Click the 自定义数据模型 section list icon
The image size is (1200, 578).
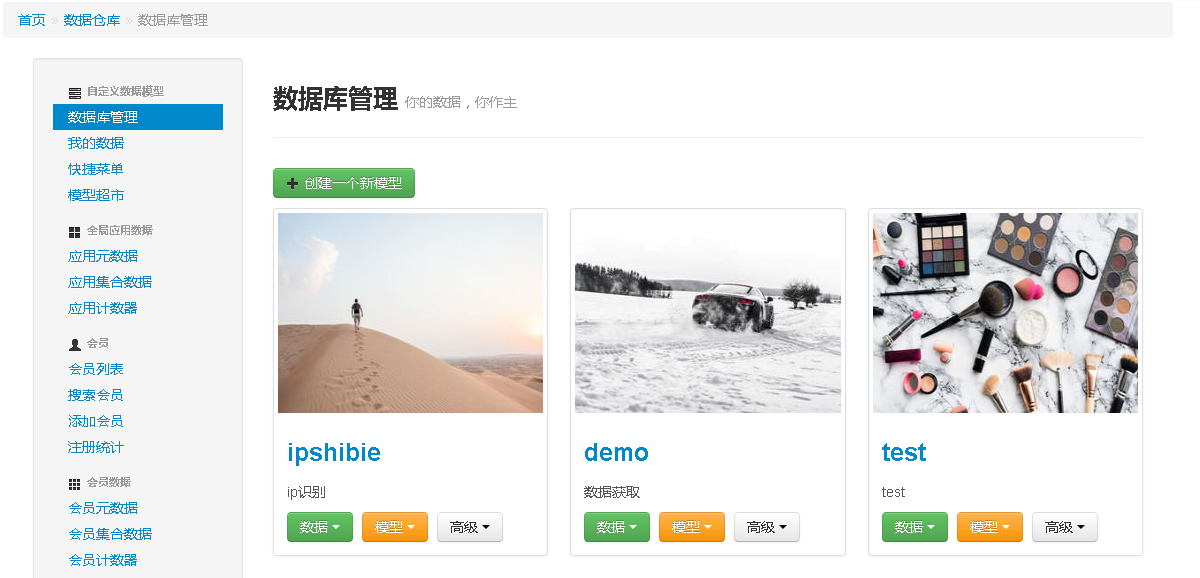tap(75, 92)
